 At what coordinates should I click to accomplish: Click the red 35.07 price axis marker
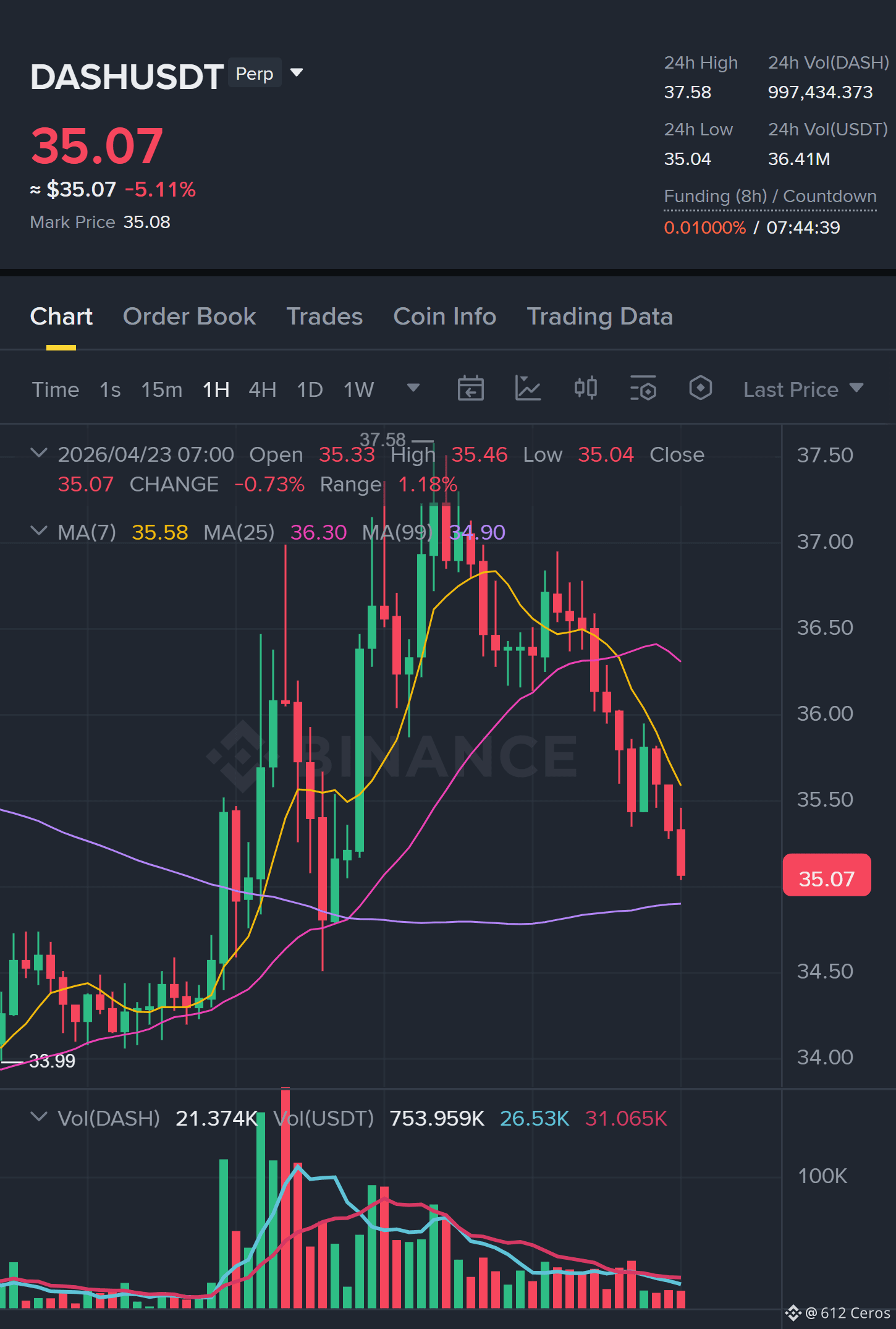point(827,875)
